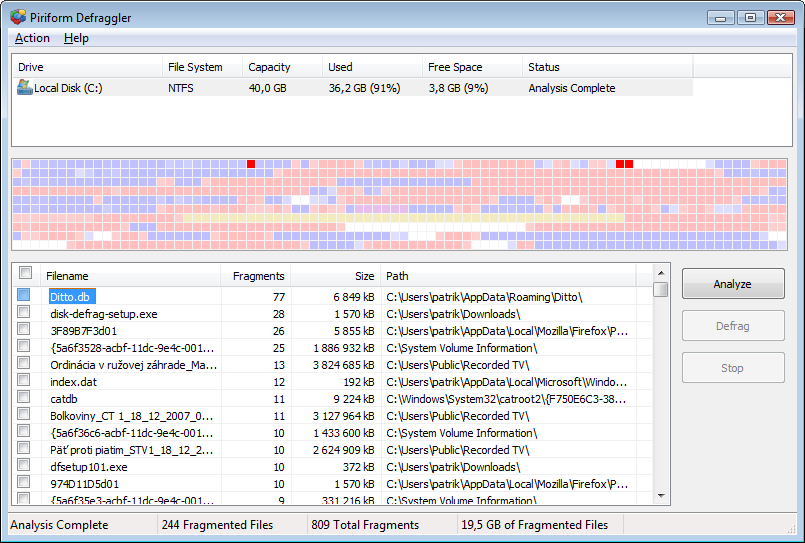
Task: Click the Path column header
Action: coord(508,276)
